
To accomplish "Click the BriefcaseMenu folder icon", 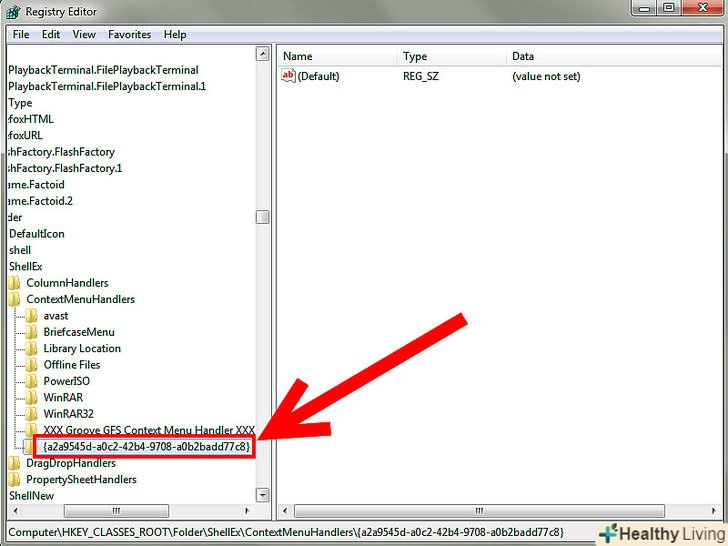I will pyautogui.click(x=32, y=332).
